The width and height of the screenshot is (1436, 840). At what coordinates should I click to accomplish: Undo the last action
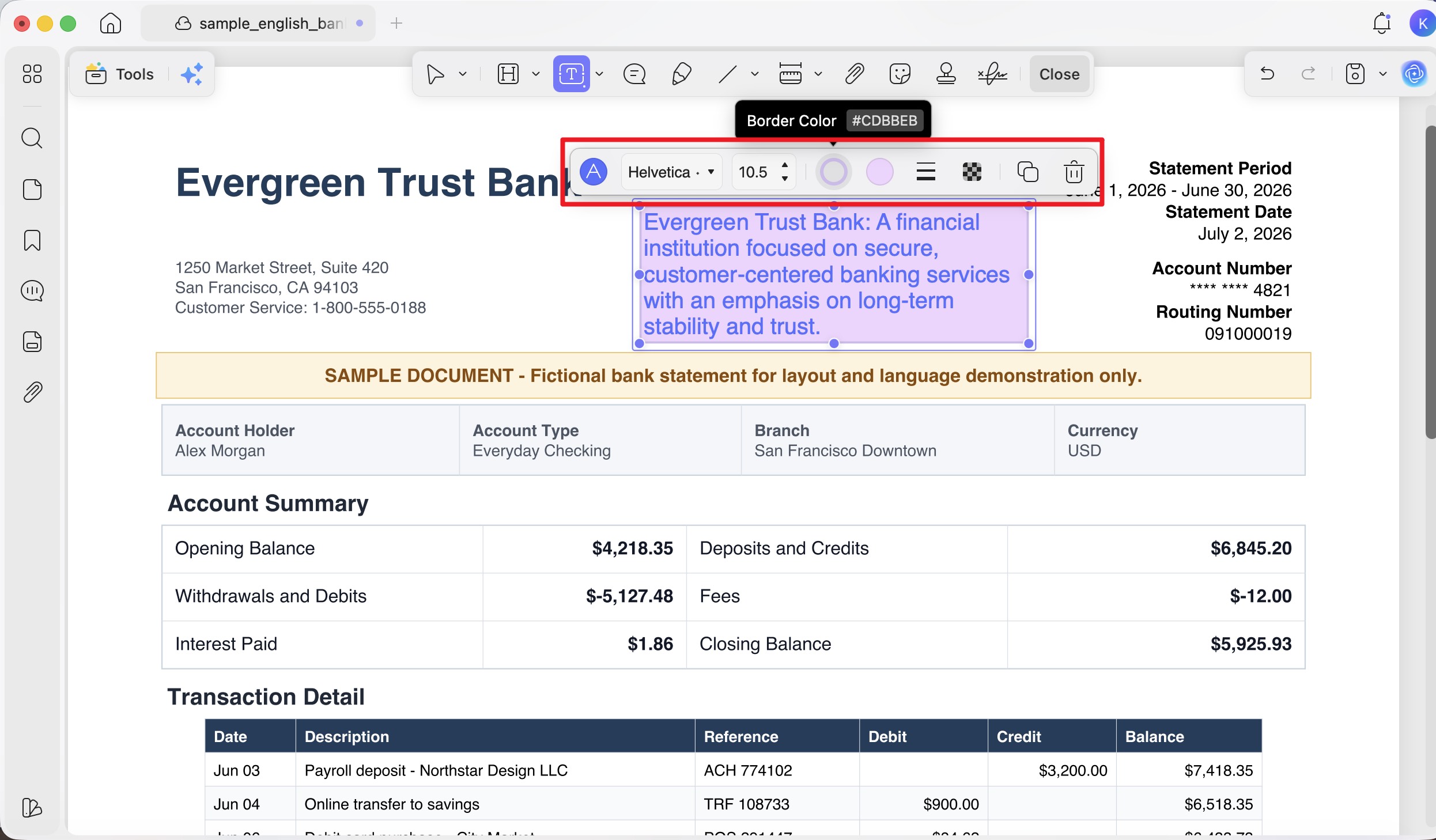[x=1267, y=74]
